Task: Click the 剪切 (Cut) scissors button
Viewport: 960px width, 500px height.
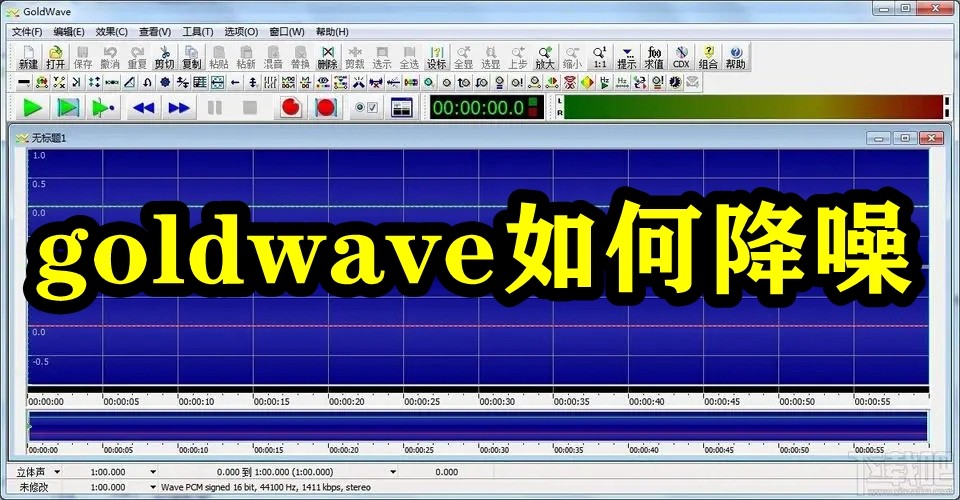Action: [x=164, y=57]
